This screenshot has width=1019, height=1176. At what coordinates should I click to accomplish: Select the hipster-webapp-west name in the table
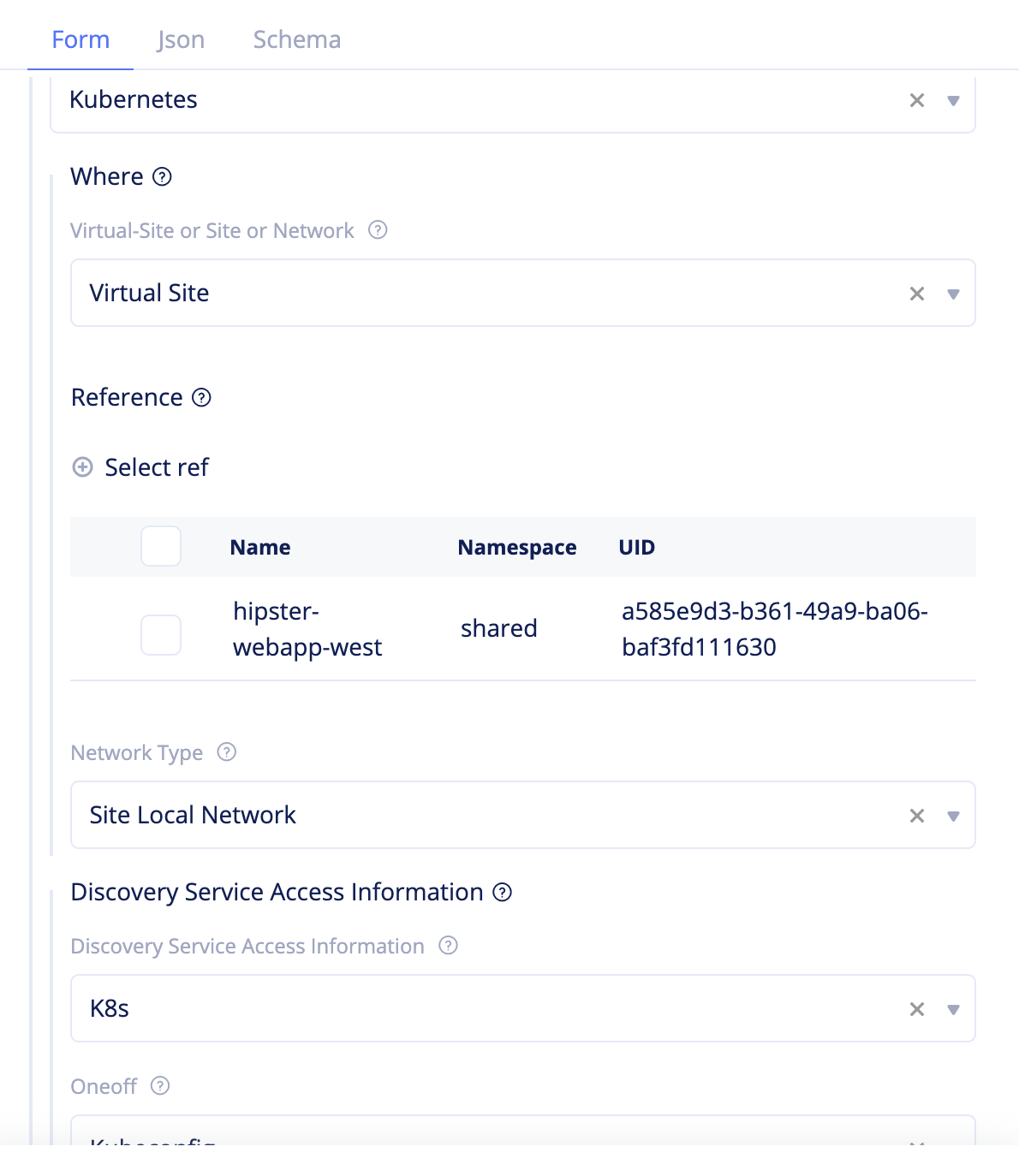coord(307,629)
